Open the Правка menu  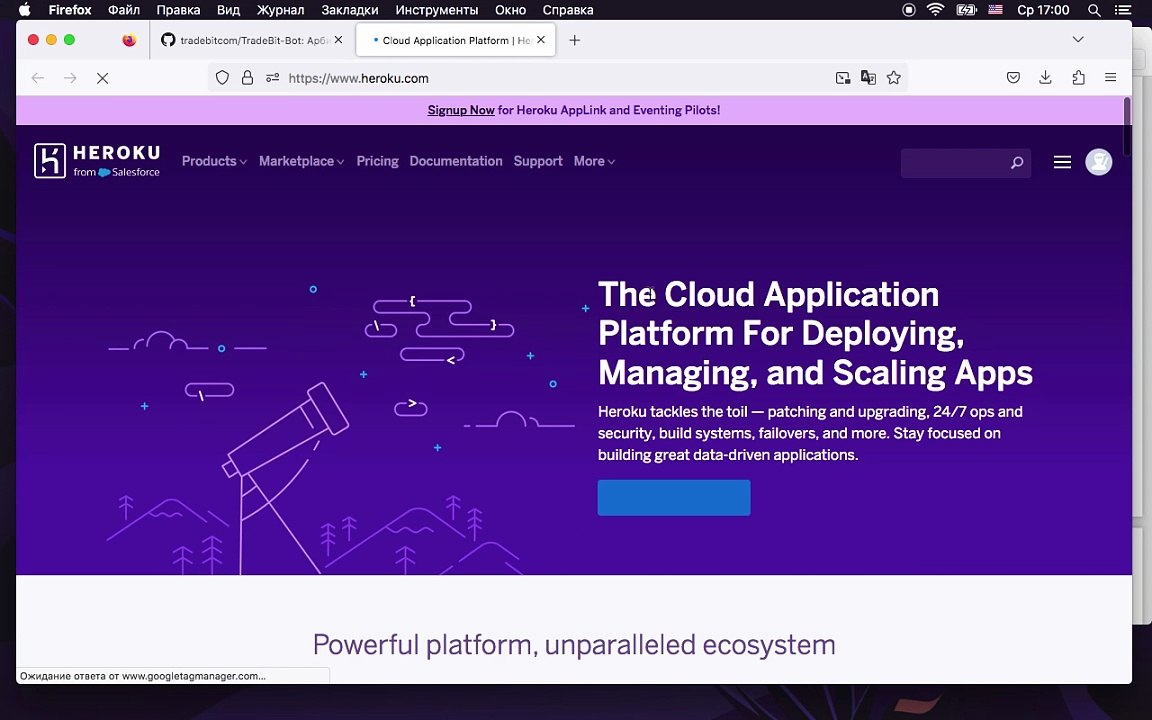[x=178, y=10]
